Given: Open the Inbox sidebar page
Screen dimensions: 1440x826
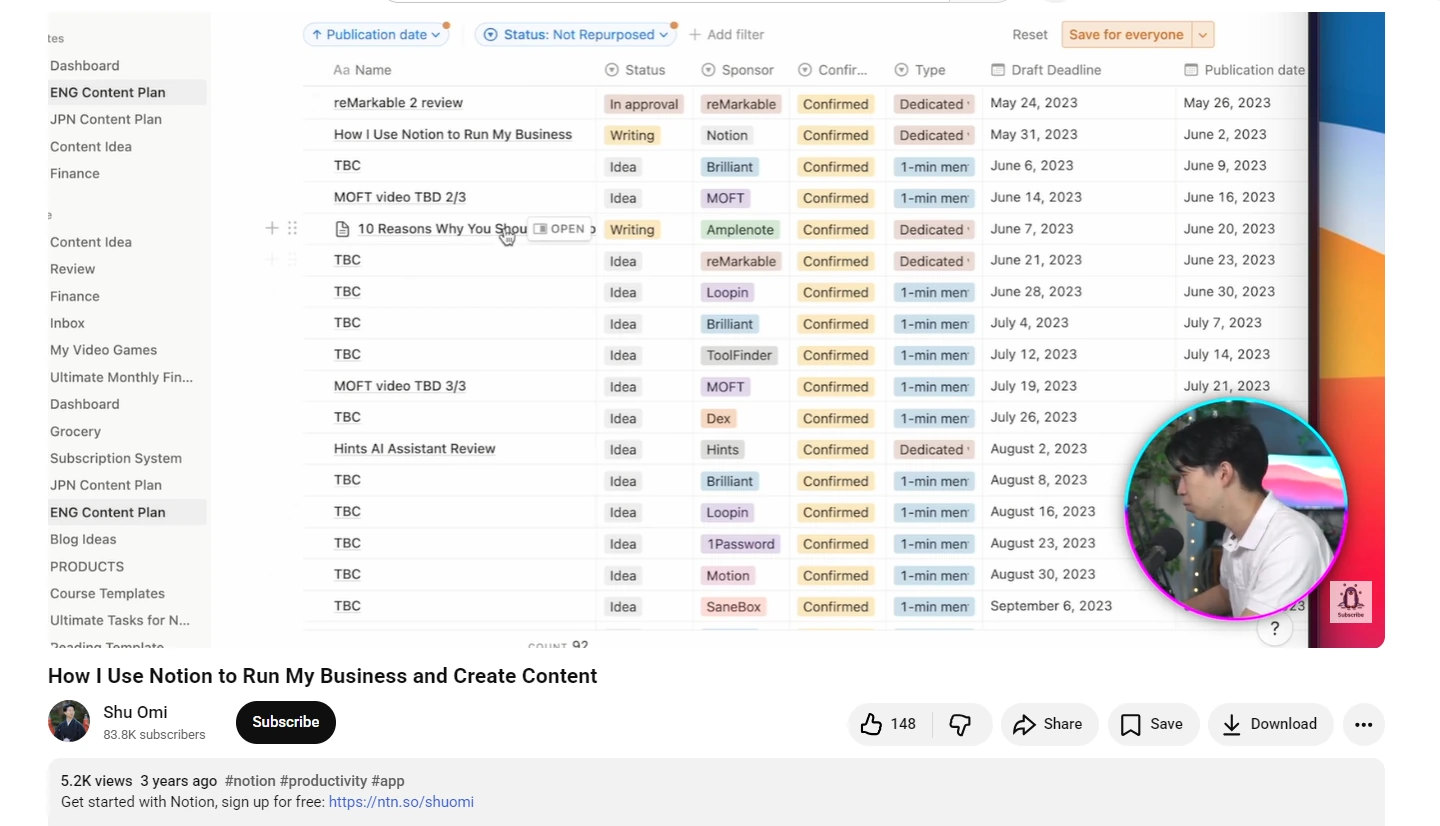Looking at the screenshot, I should 68,323.
